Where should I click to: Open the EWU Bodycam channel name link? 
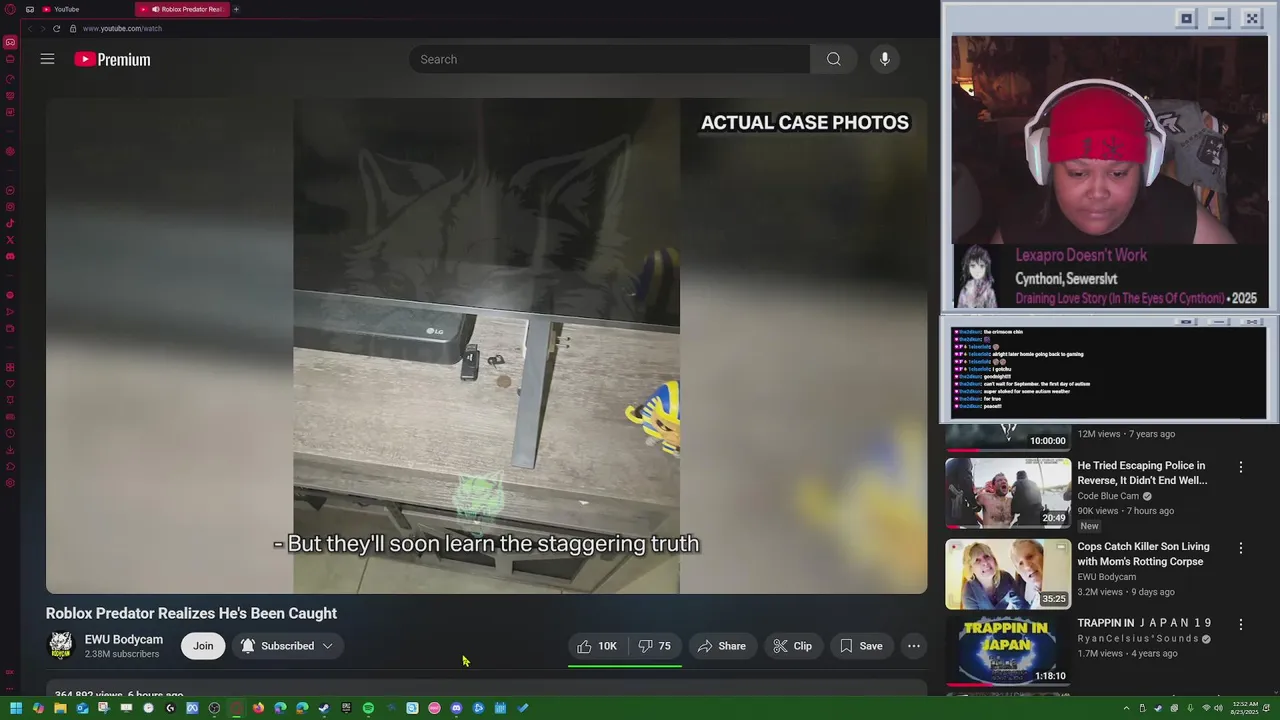pyautogui.click(x=124, y=639)
